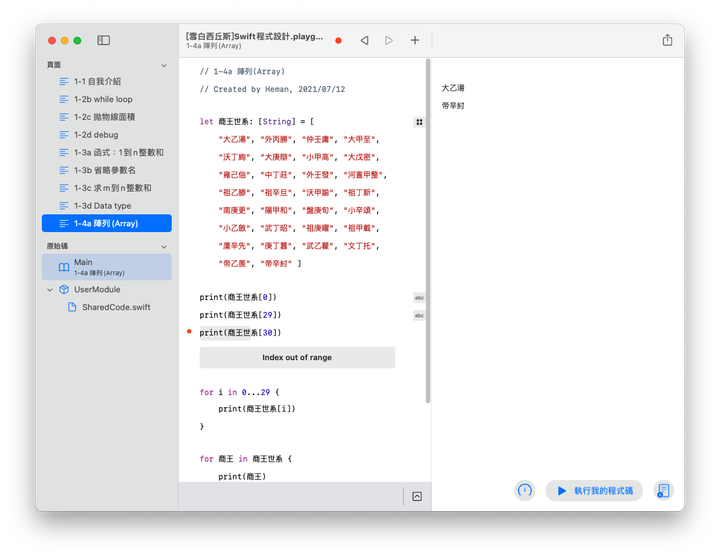Screen dimensions: 720x558
Task: Select page 1-4a 陣列 (Array)
Action: (107, 223)
